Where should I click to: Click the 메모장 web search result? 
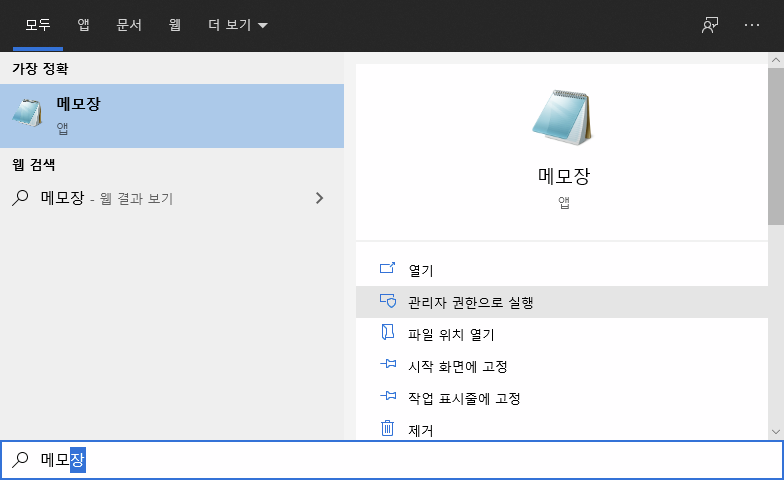click(x=172, y=198)
